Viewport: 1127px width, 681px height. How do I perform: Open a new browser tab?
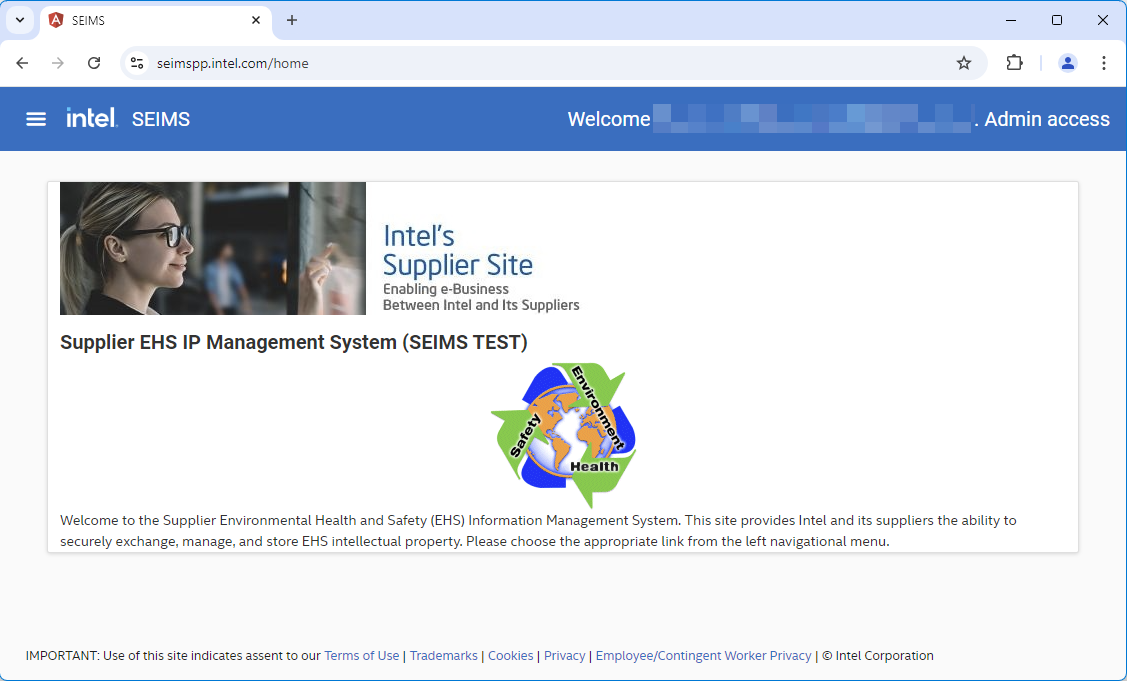click(292, 20)
